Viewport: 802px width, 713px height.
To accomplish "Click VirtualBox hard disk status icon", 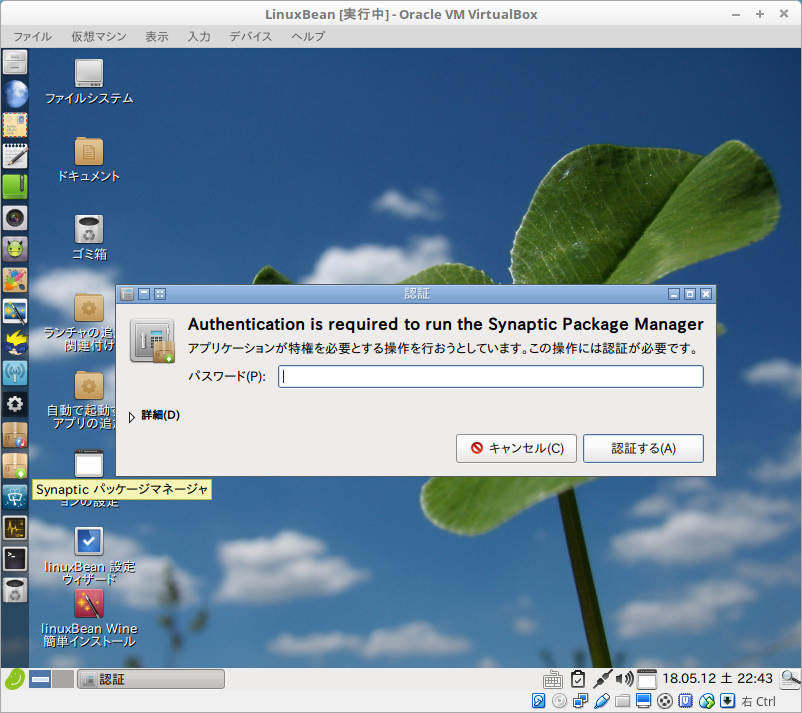I will 539,701.
